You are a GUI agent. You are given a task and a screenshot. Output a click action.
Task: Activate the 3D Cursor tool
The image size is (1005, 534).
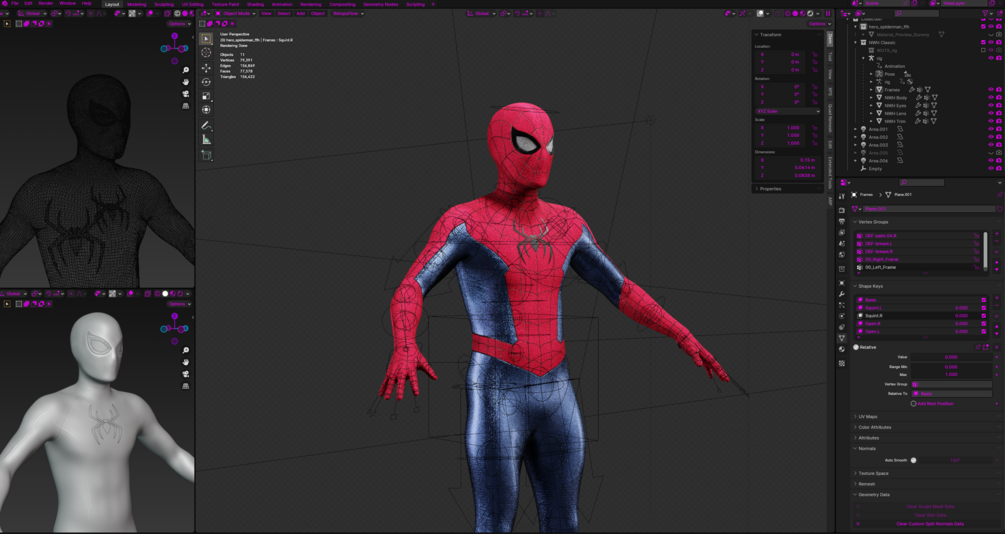pyautogui.click(x=206, y=53)
